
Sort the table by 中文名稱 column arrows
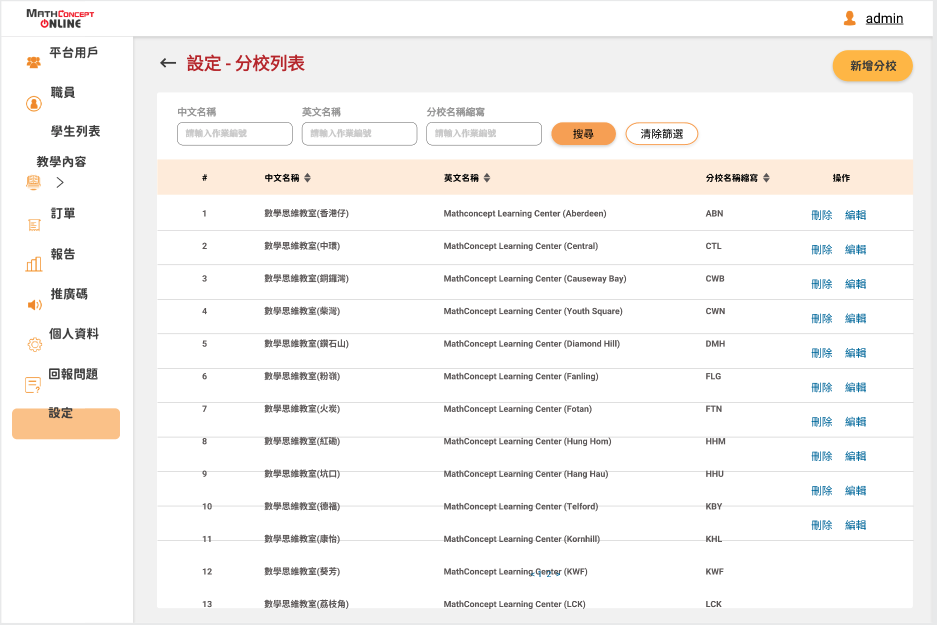(x=307, y=177)
